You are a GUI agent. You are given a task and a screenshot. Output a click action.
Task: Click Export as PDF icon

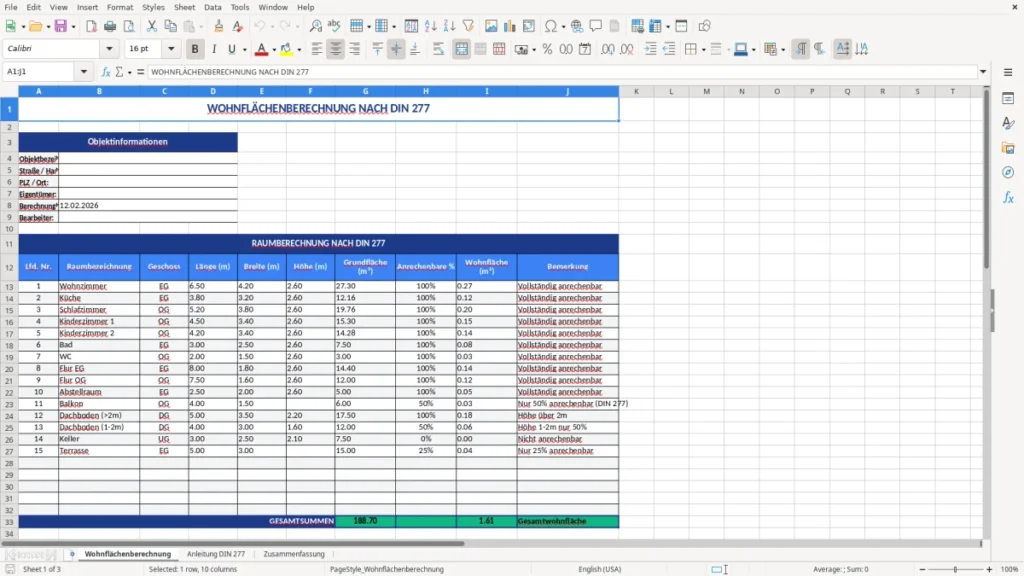tap(91, 26)
